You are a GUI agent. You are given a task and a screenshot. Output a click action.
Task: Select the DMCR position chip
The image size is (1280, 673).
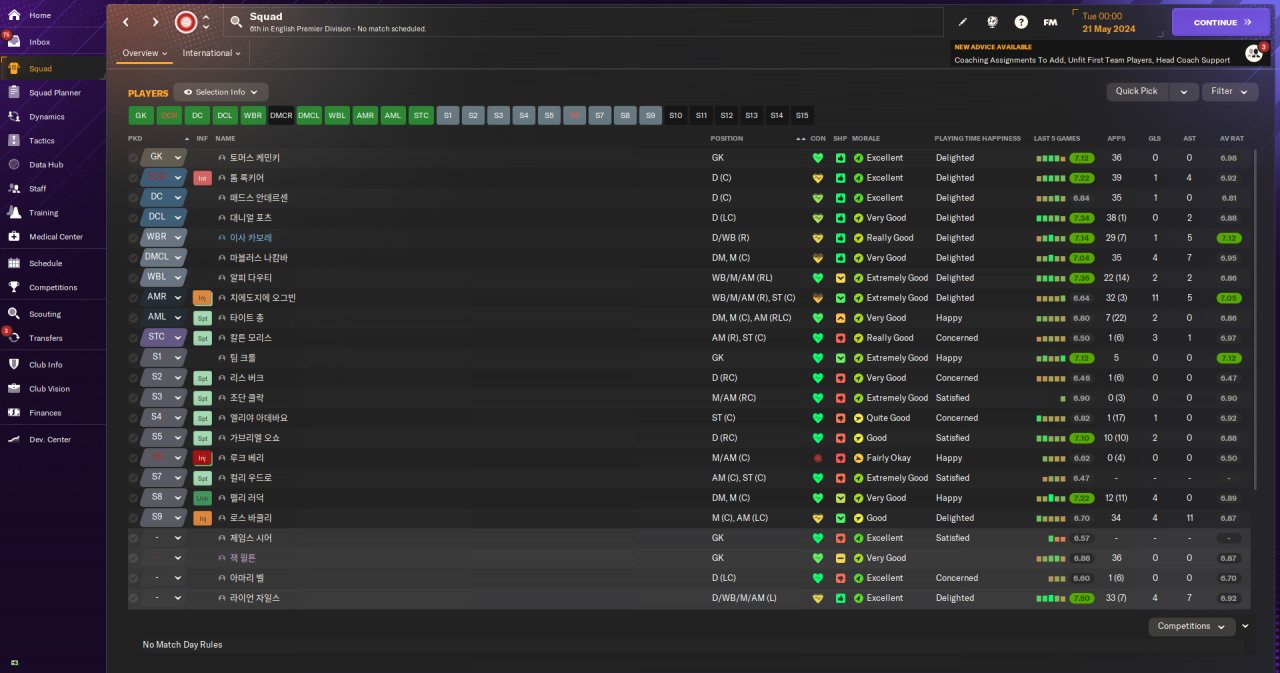(x=281, y=115)
